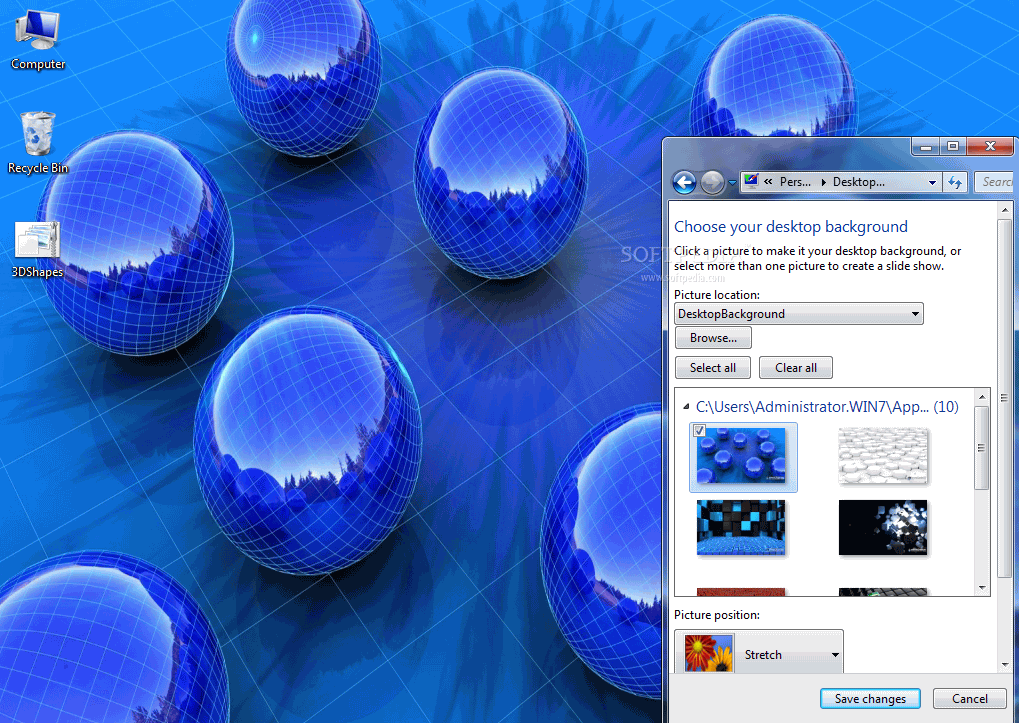Click the greyed Forward navigation arrow

[712, 183]
